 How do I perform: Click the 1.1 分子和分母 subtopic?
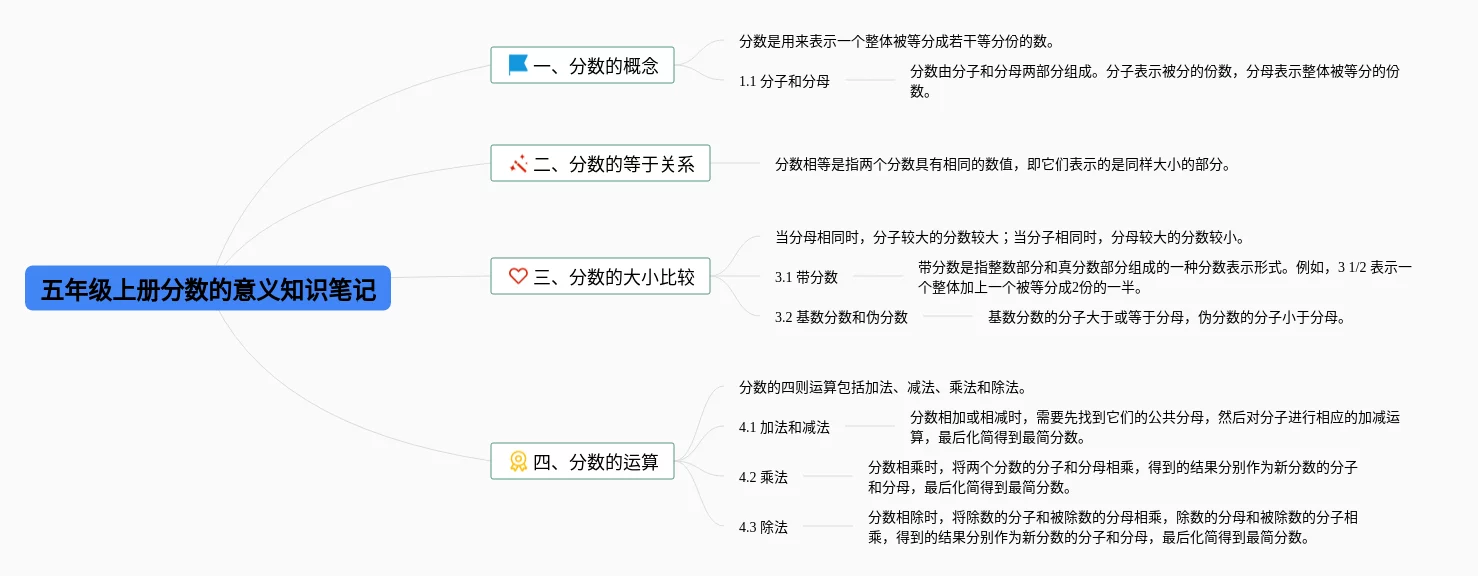click(x=784, y=82)
